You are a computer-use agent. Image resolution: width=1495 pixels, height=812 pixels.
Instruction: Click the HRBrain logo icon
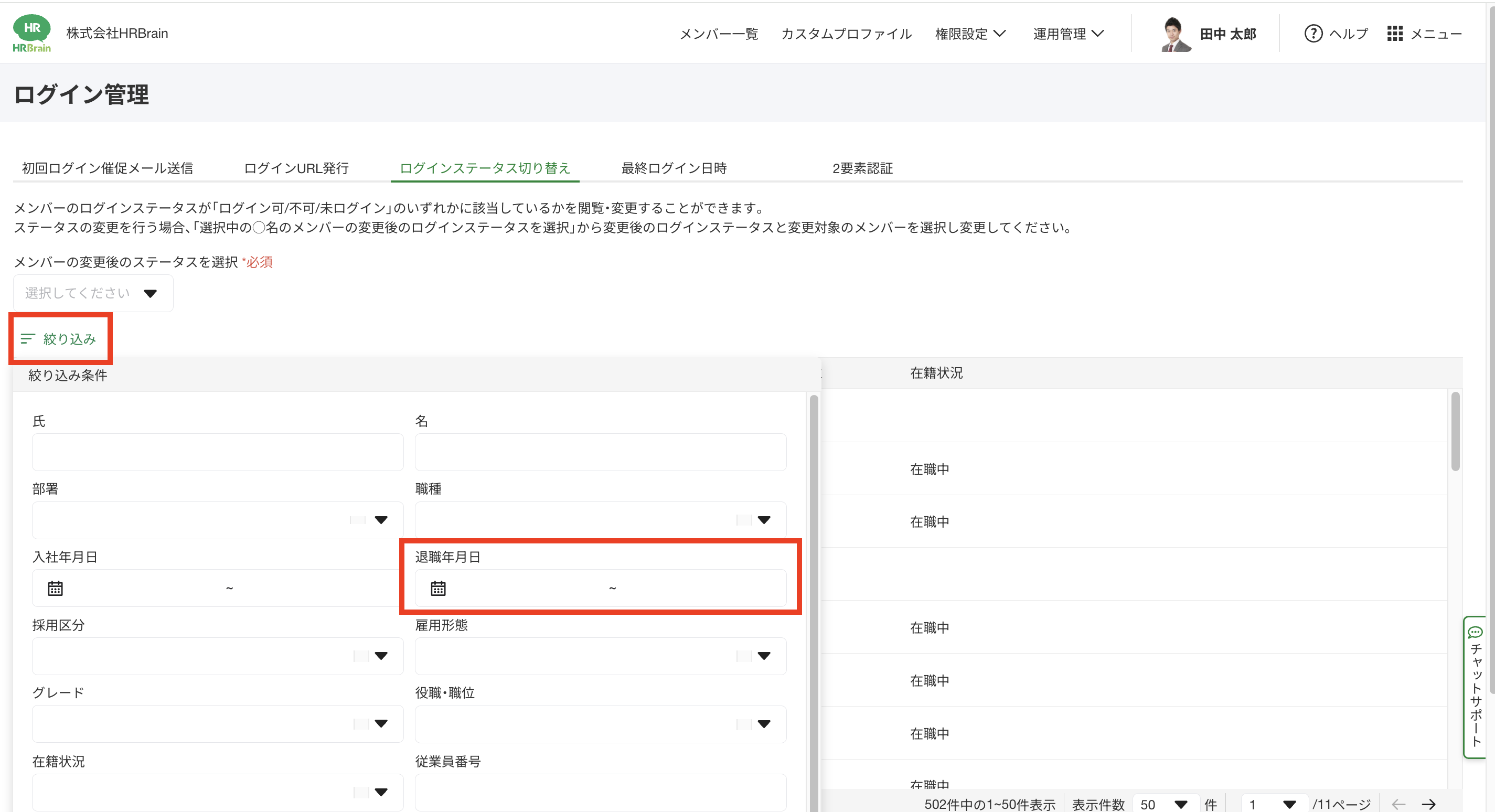tap(32, 33)
